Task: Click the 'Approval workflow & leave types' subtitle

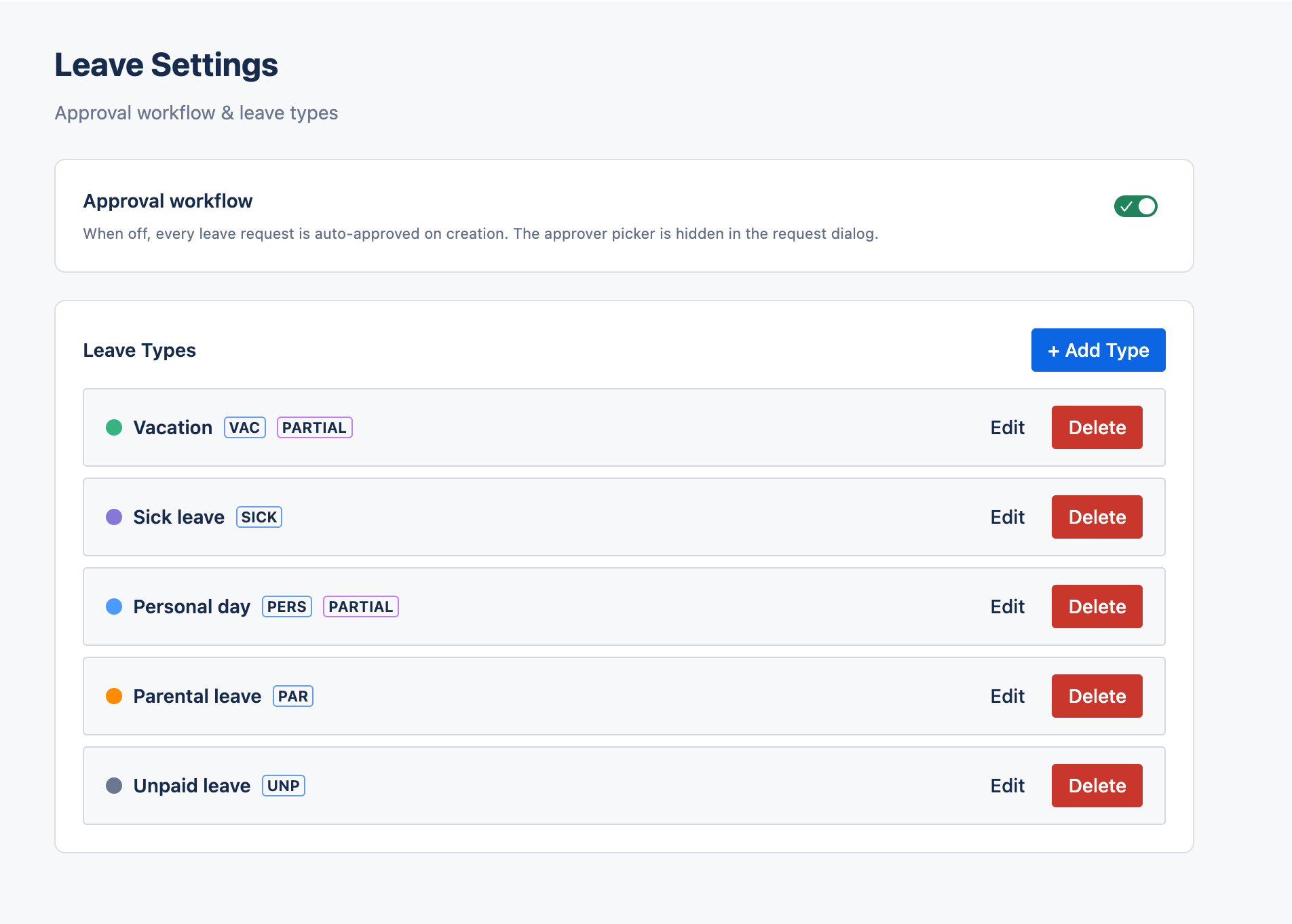Action: (196, 113)
